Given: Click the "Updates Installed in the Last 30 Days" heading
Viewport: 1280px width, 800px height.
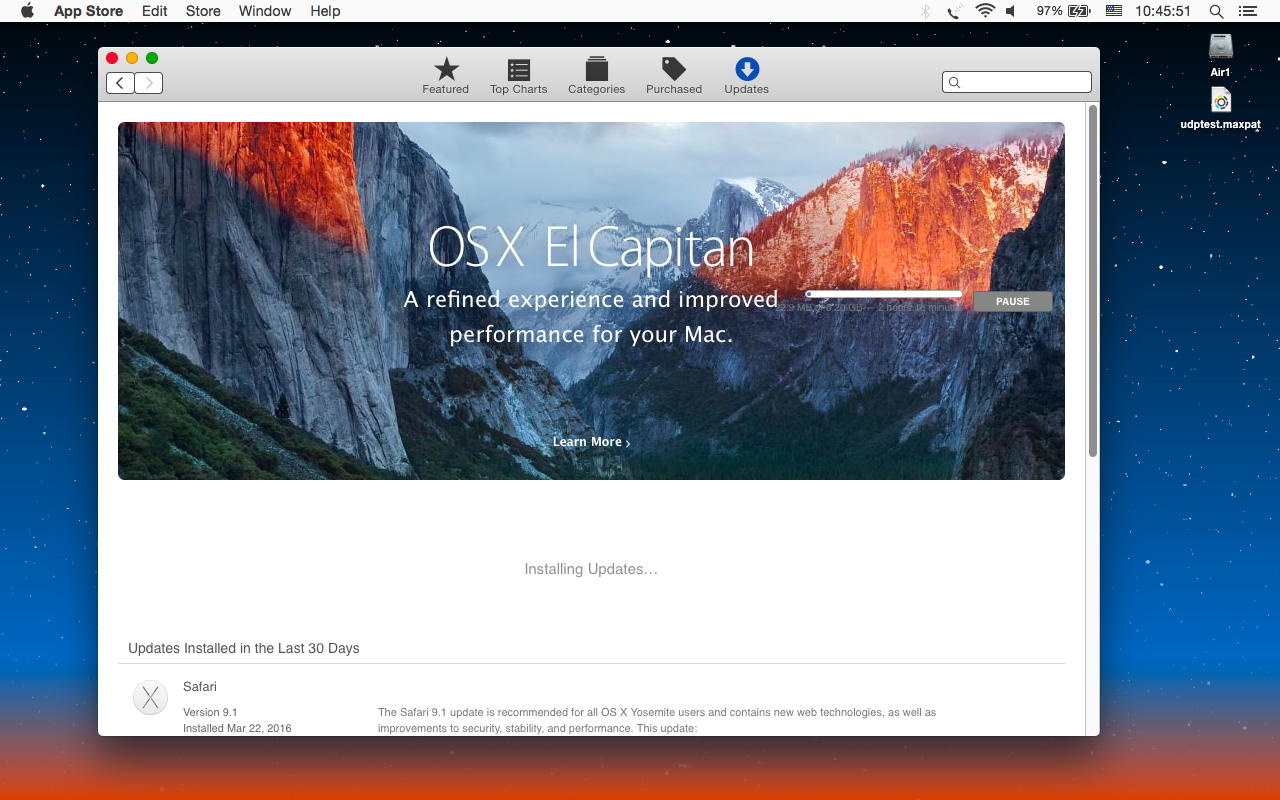Looking at the screenshot, I should pos(244,648).
